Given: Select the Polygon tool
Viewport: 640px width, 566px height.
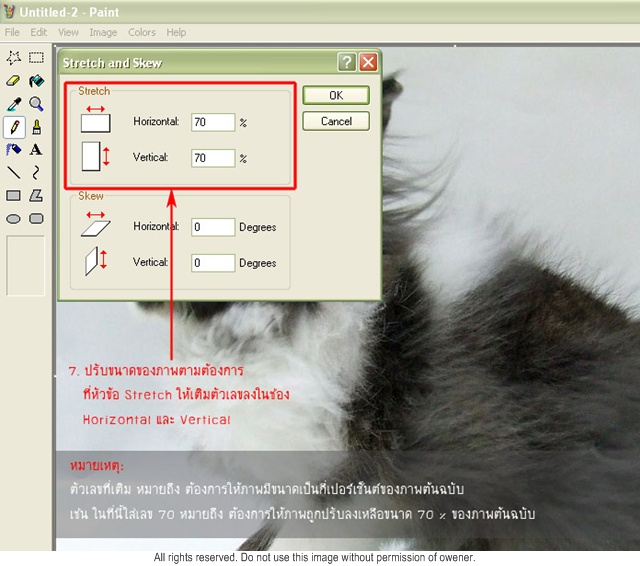Looking at the screenshot, I should pos(36,195).
